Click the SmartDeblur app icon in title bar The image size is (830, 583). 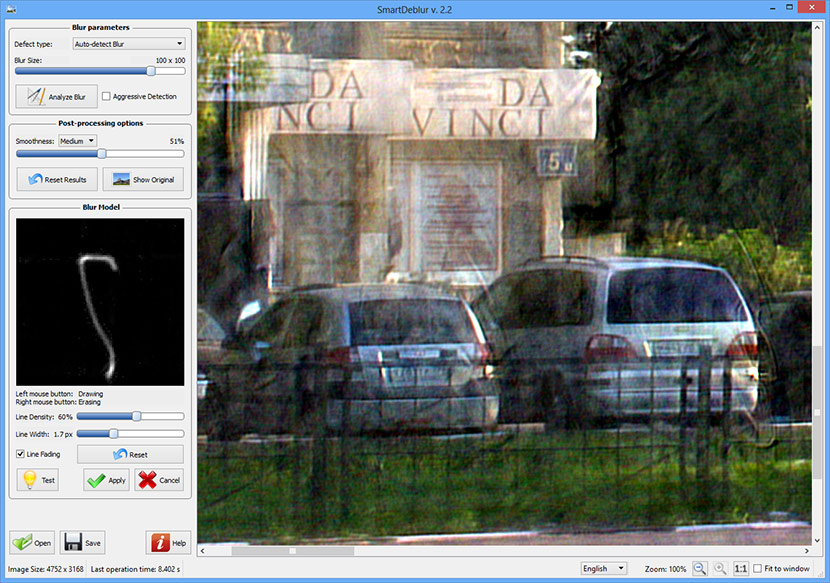click(x=11, y=9)
